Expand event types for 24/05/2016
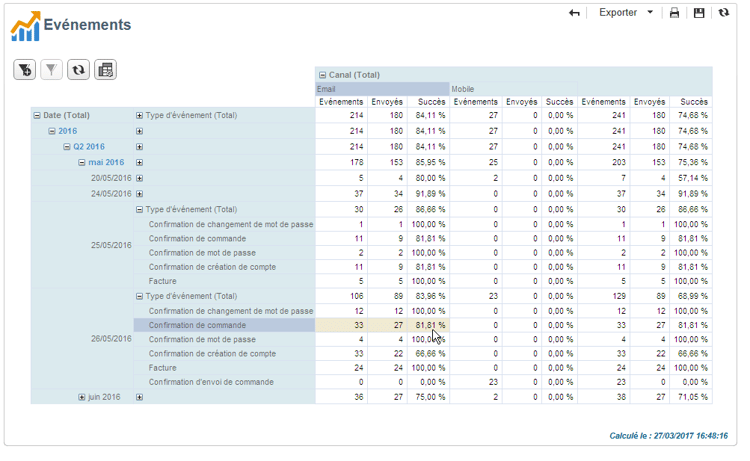Image resolution: width=750 pixels, height=461 pixels. coord(139,194)
